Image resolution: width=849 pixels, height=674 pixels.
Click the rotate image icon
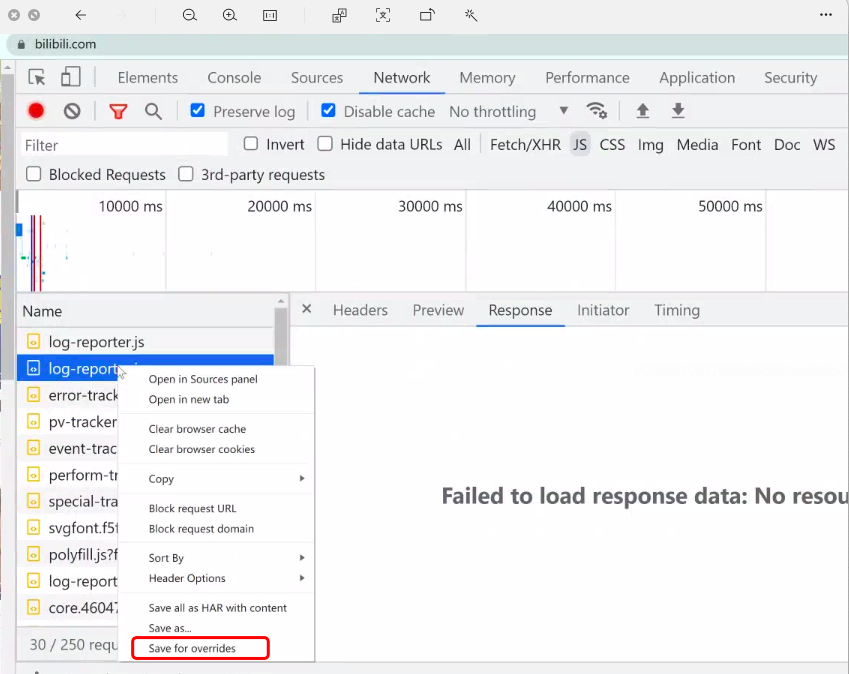pos(427,15)
